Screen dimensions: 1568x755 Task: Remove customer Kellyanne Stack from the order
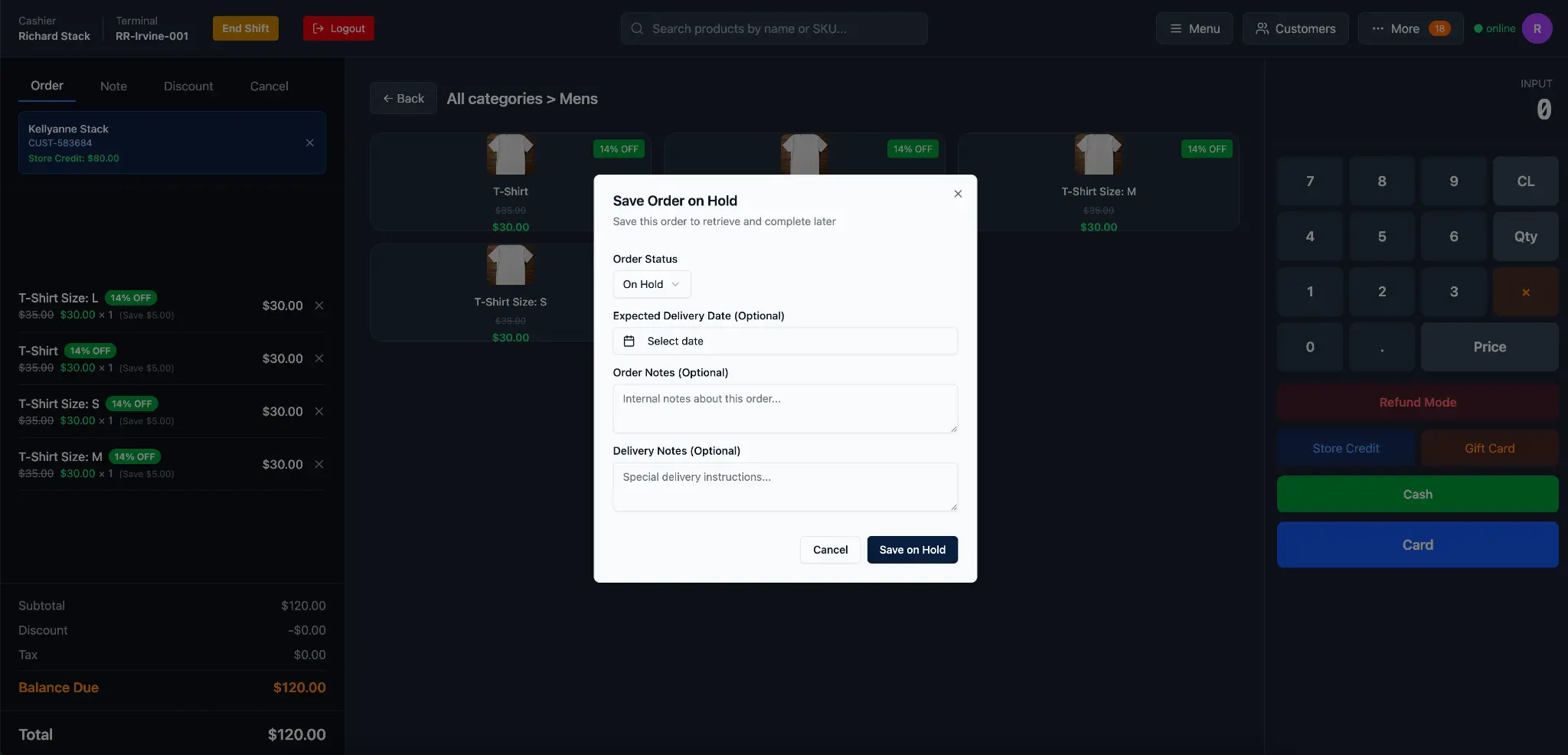coord(310,143)
